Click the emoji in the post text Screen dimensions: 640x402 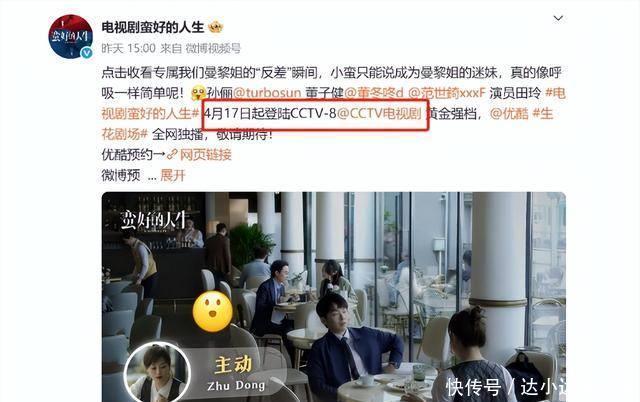coord(198,93)
